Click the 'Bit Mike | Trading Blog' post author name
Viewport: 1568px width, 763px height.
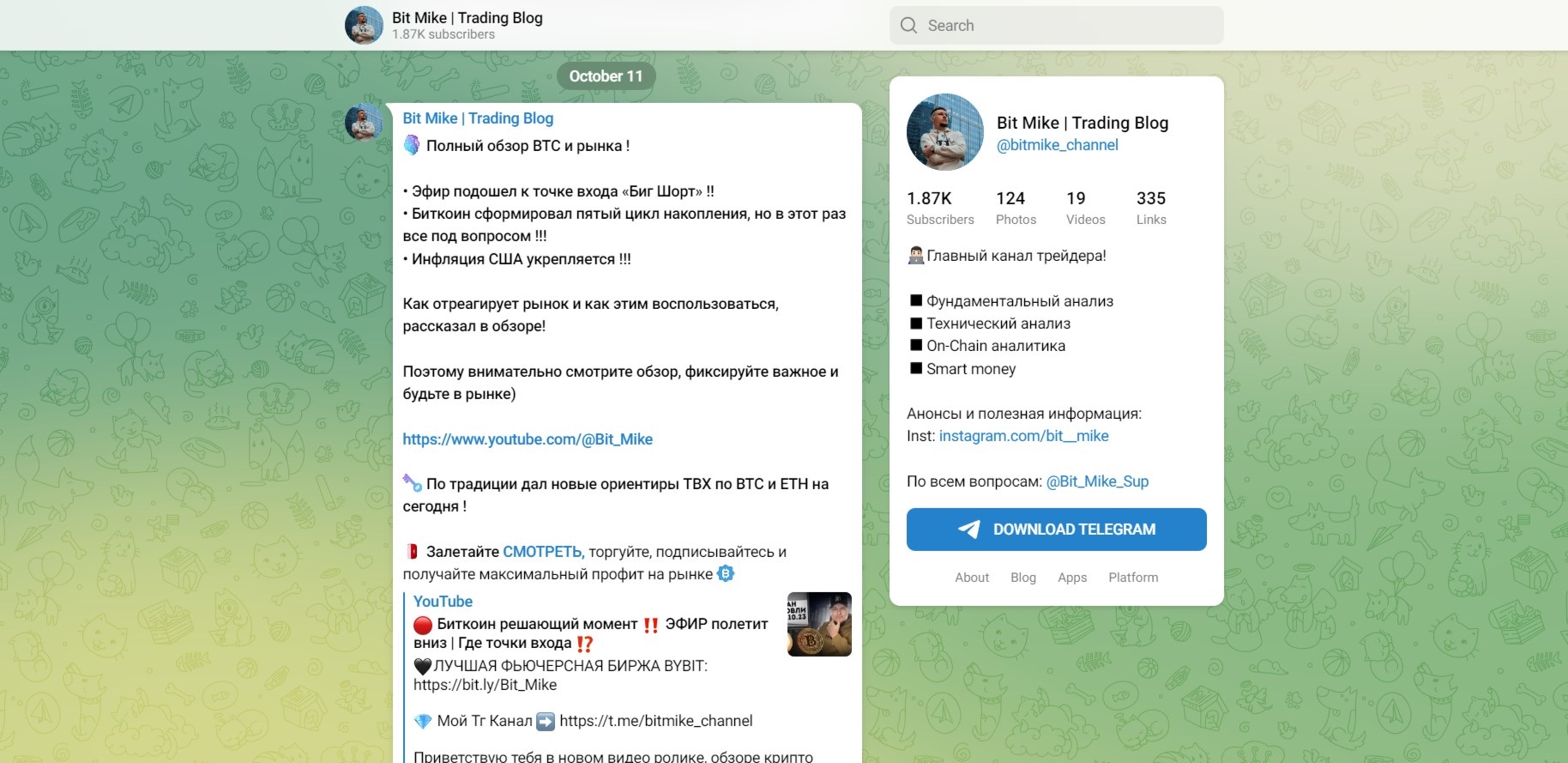point(478,118)
